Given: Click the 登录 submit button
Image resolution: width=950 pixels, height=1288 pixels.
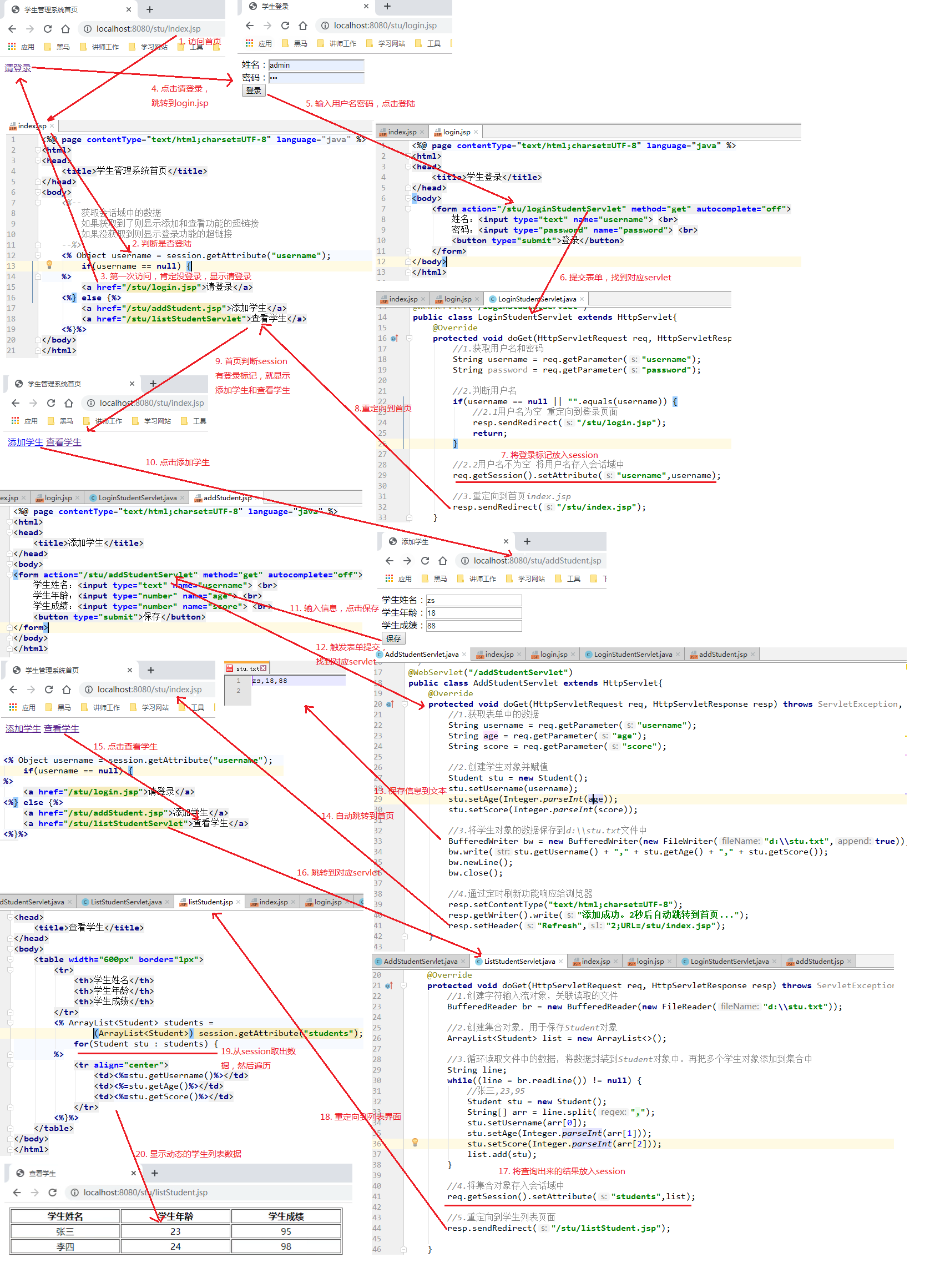Looking at the screenshot, I should click(254, 91).
